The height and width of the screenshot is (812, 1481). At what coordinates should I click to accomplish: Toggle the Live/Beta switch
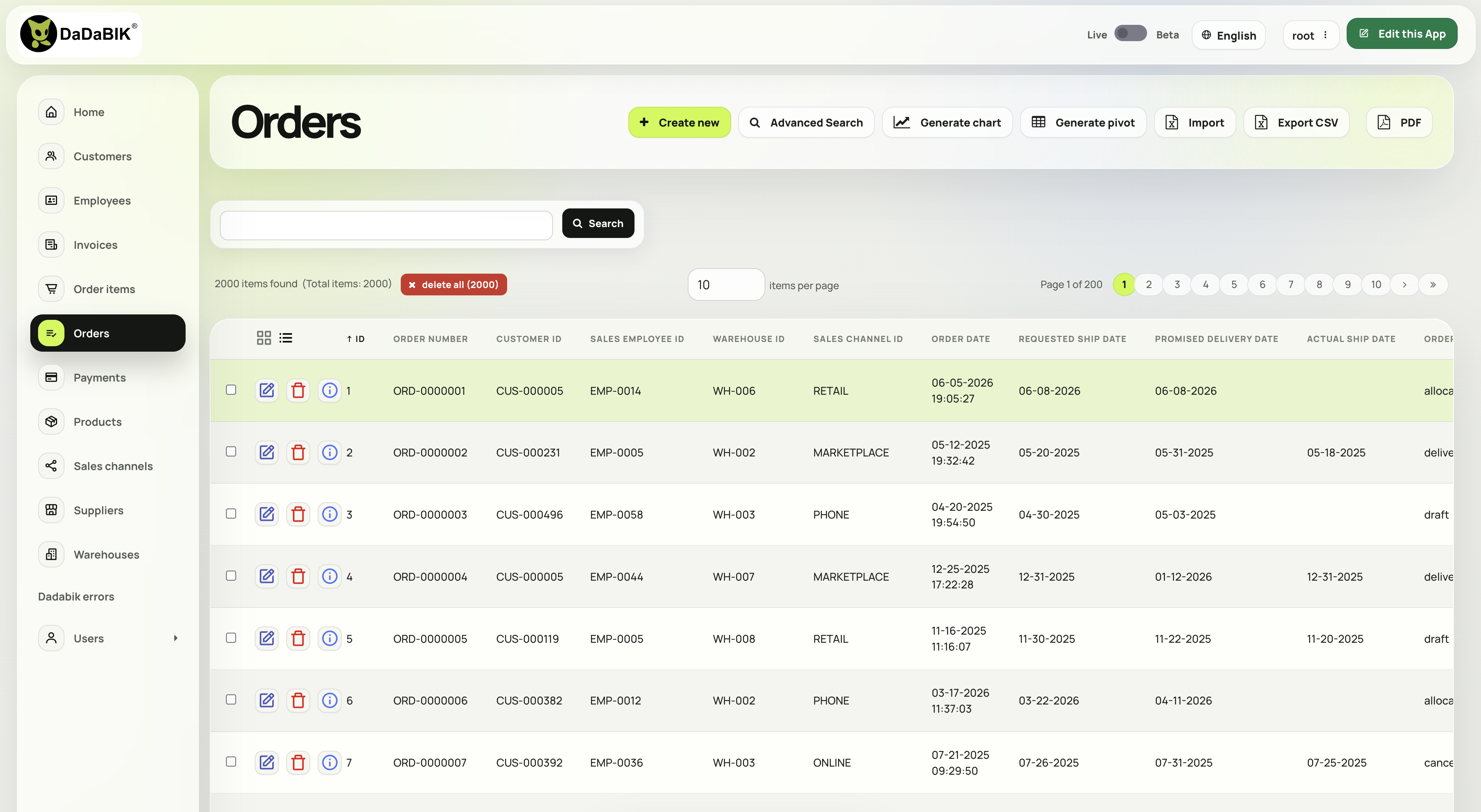tap(1130, 33)
